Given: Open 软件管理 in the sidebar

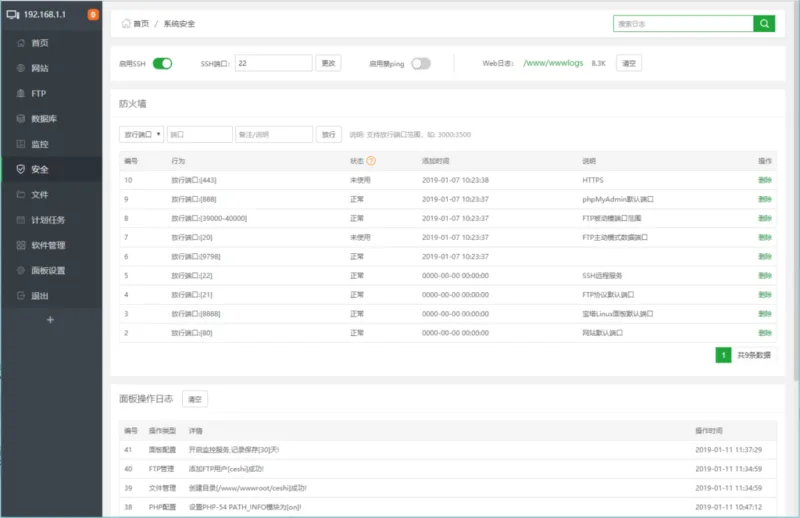Looking at the screenshot, I should coord(48,245).
